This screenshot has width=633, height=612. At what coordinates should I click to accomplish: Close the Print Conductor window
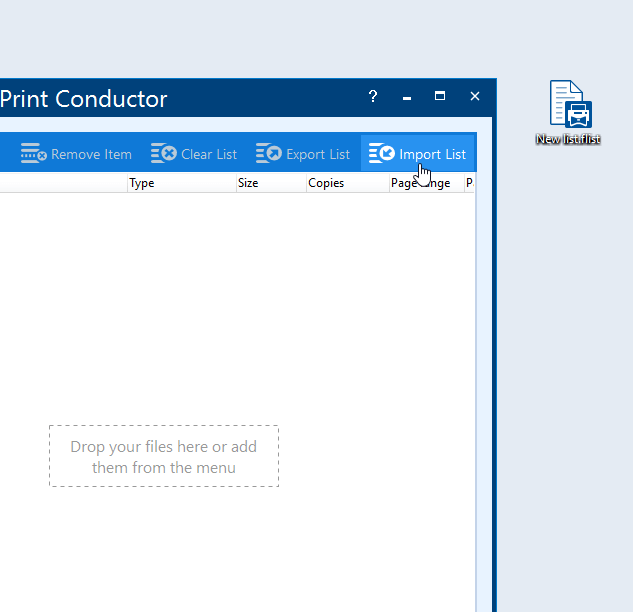[475, 96]
